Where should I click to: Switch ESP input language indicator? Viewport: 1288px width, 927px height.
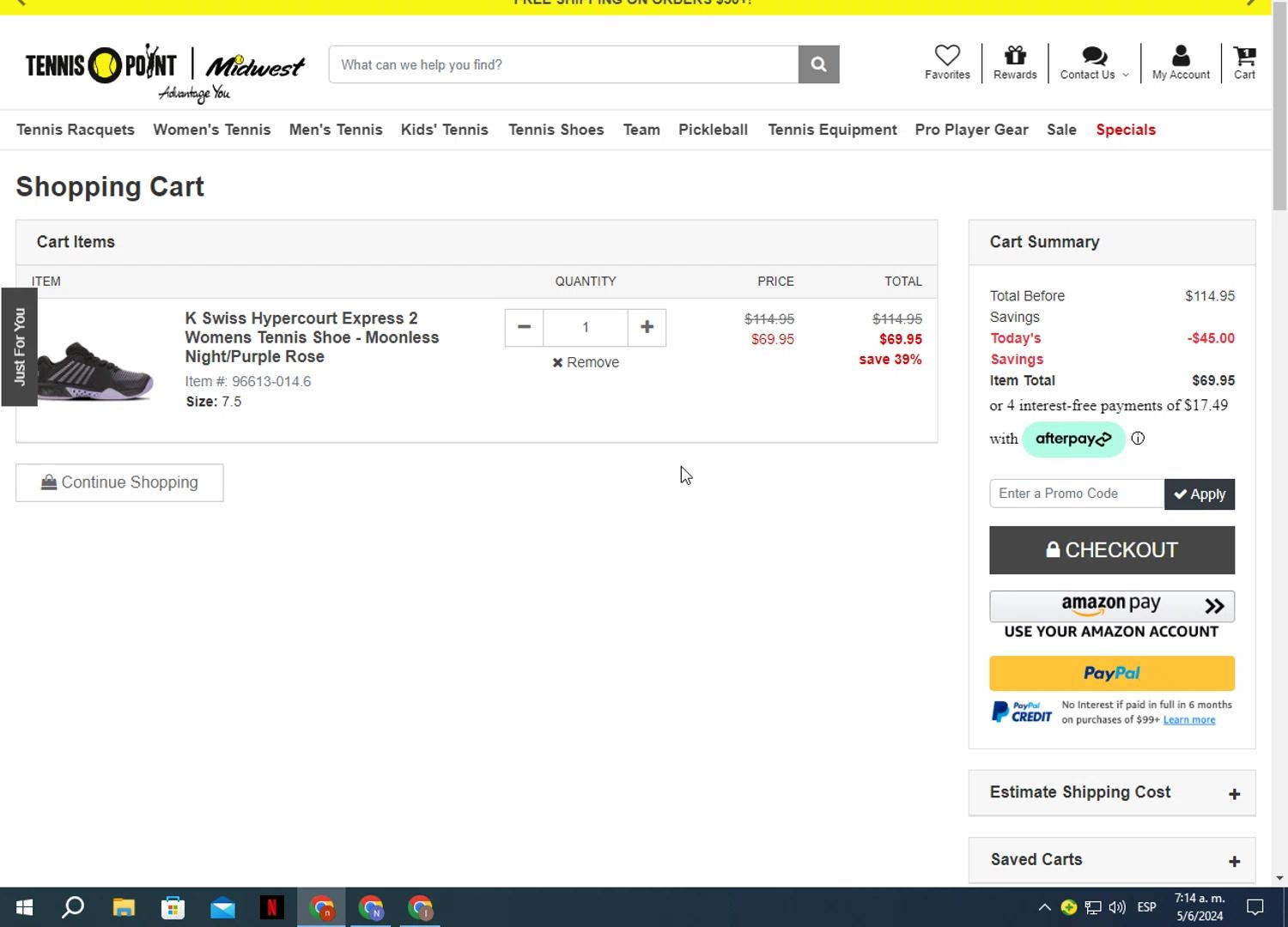coord(1146,907)
